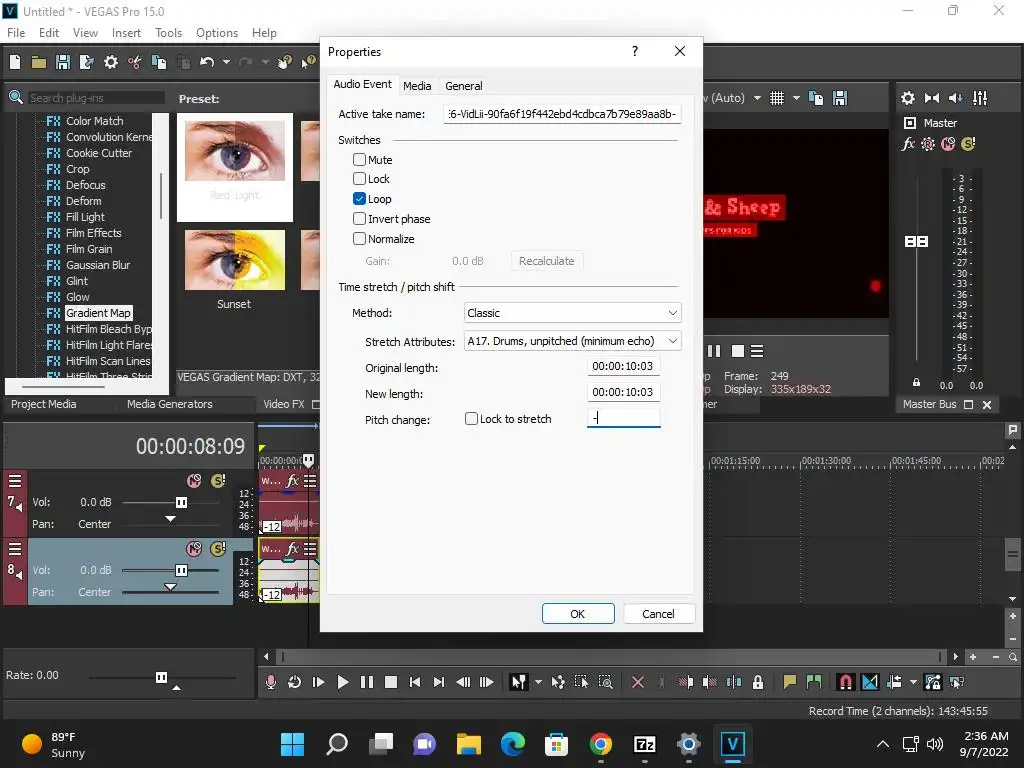
Task: Select the Gaussian Blur plug-in
Action: tap(98, 264)
